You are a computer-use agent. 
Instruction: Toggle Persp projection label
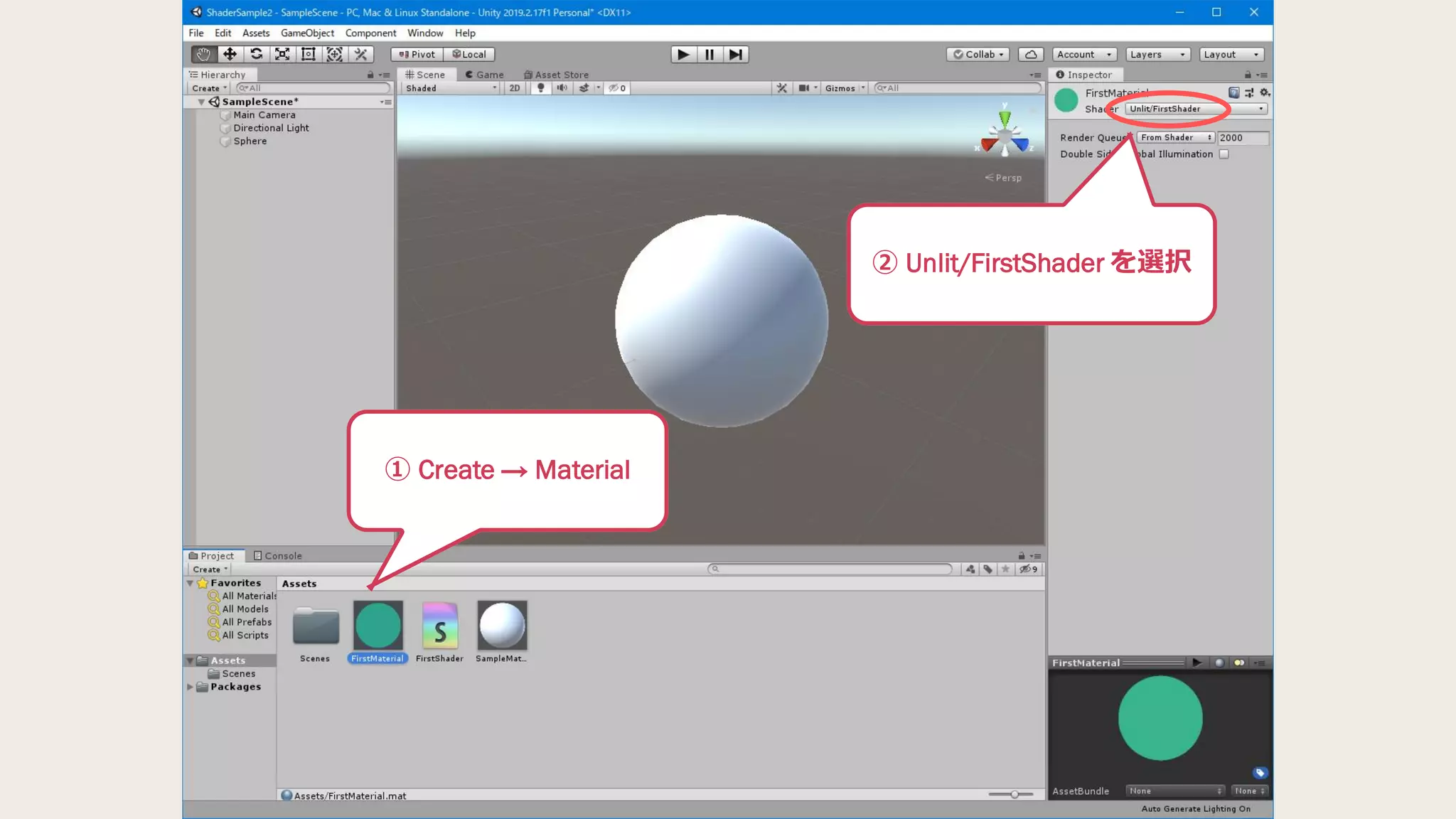[x=1003, y=178]
